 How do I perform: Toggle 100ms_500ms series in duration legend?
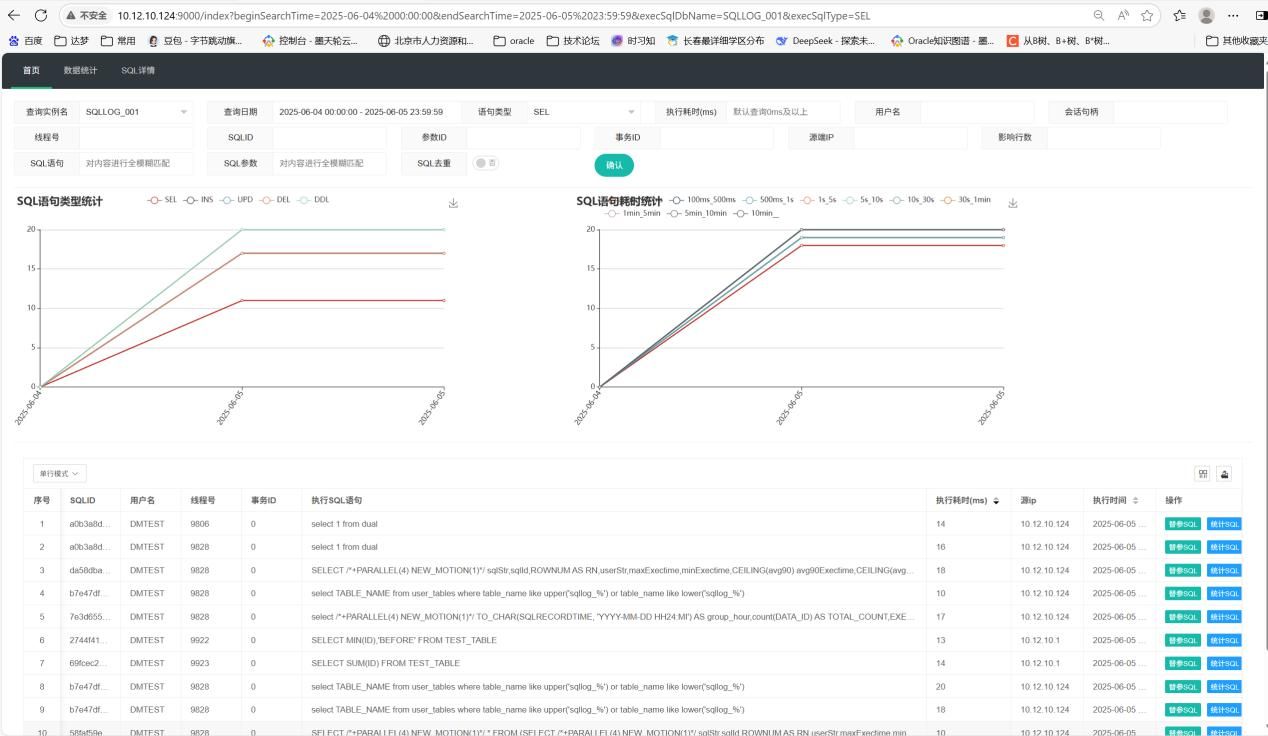(x=702, y=200)
